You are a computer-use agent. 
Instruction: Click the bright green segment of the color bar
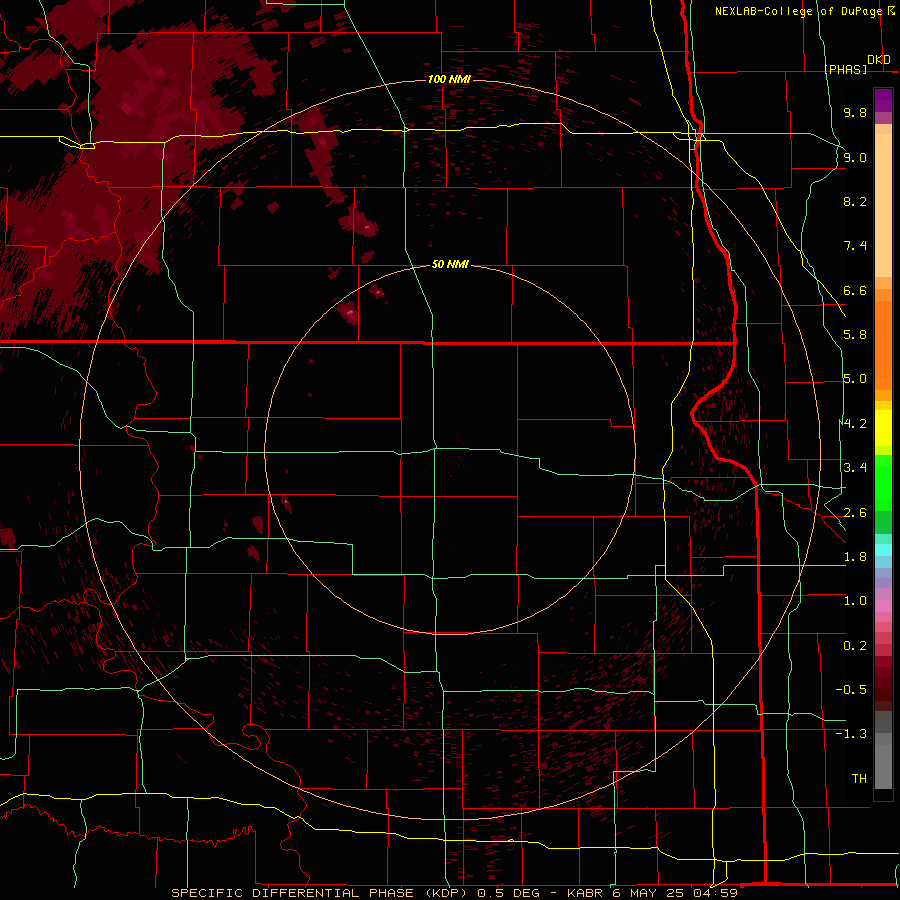[x=883, y=482]
